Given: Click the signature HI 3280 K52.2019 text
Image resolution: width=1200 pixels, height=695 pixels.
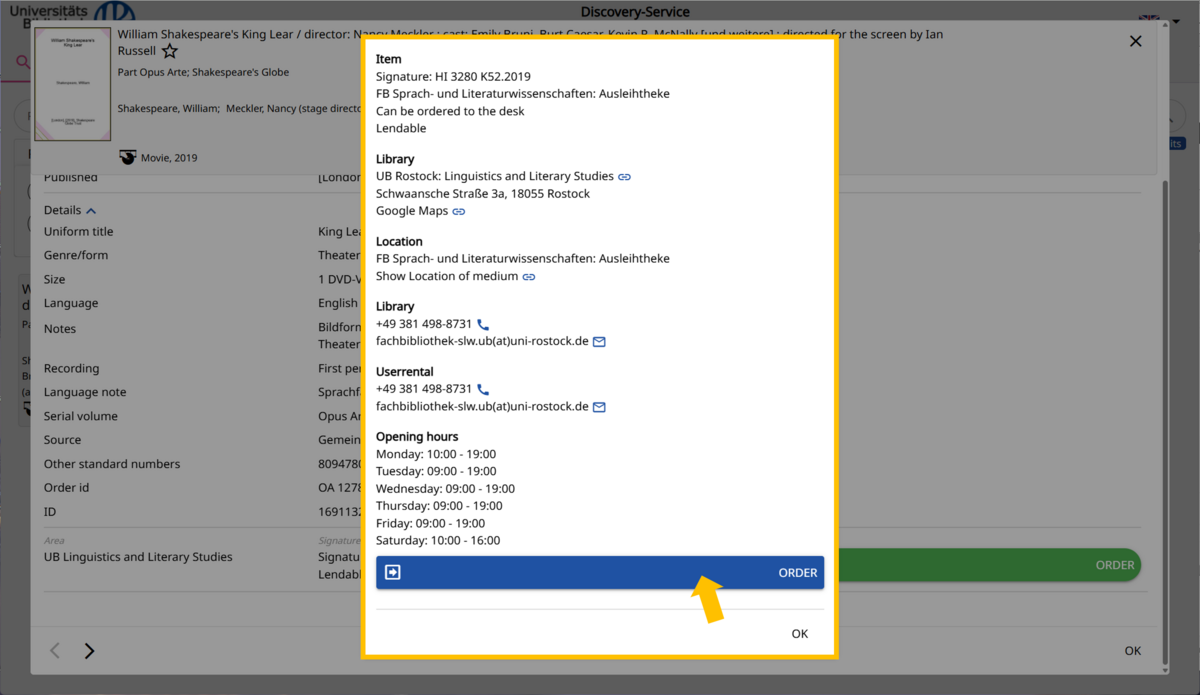Looking at the screenshot, I should pyautogui.click(x=453, y=76).
